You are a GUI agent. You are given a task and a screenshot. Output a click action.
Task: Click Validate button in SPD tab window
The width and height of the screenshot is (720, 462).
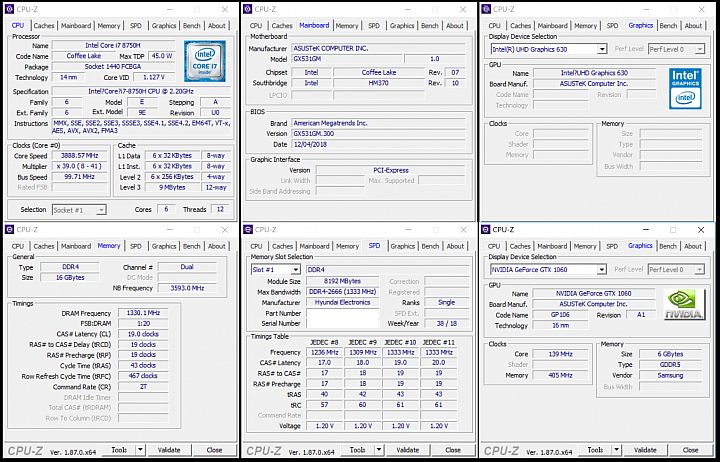click(407, 450)
